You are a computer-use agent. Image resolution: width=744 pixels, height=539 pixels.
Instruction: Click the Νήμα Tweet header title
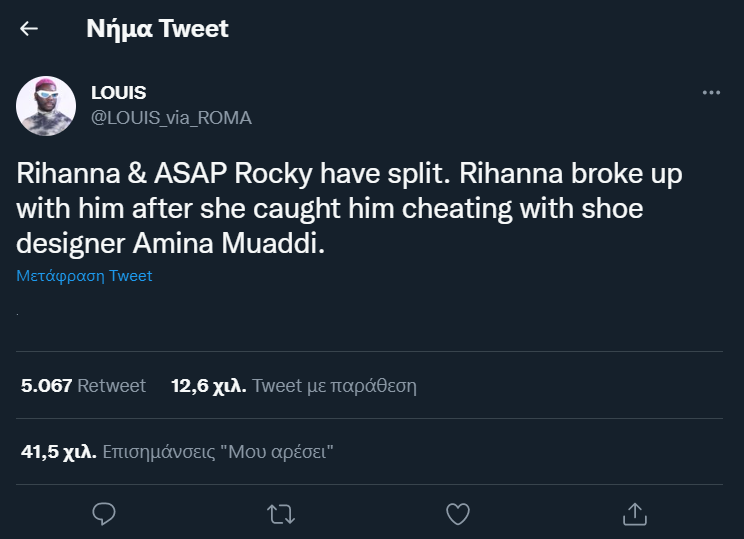(158, 29)
